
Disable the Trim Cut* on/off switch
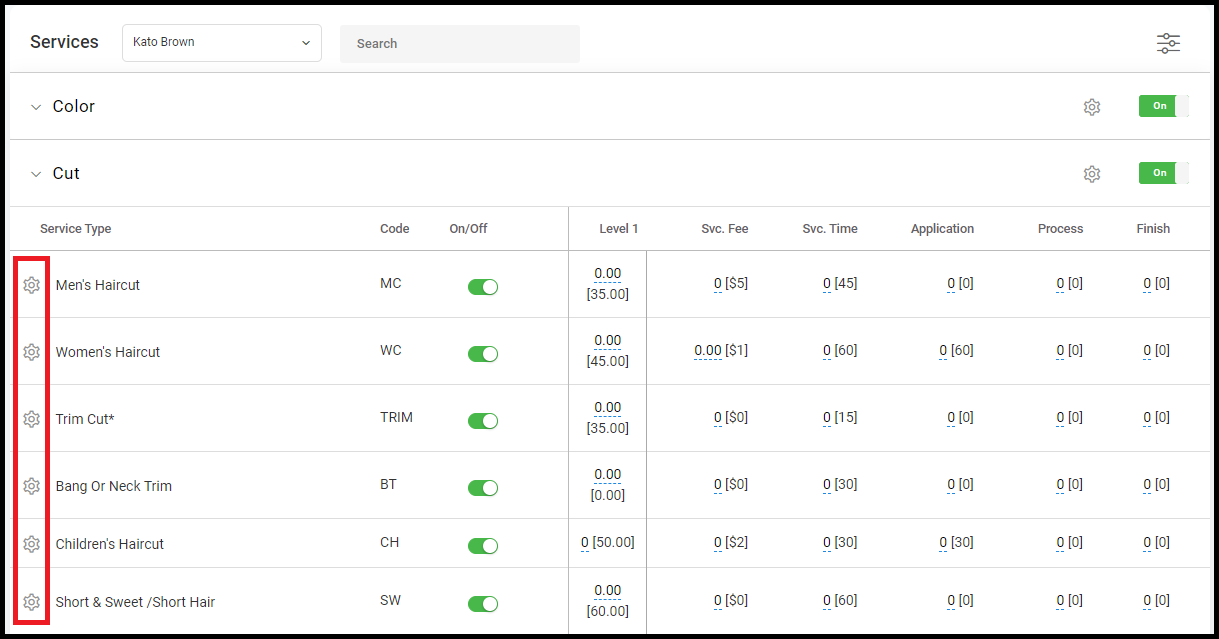(x=483, y=421)
